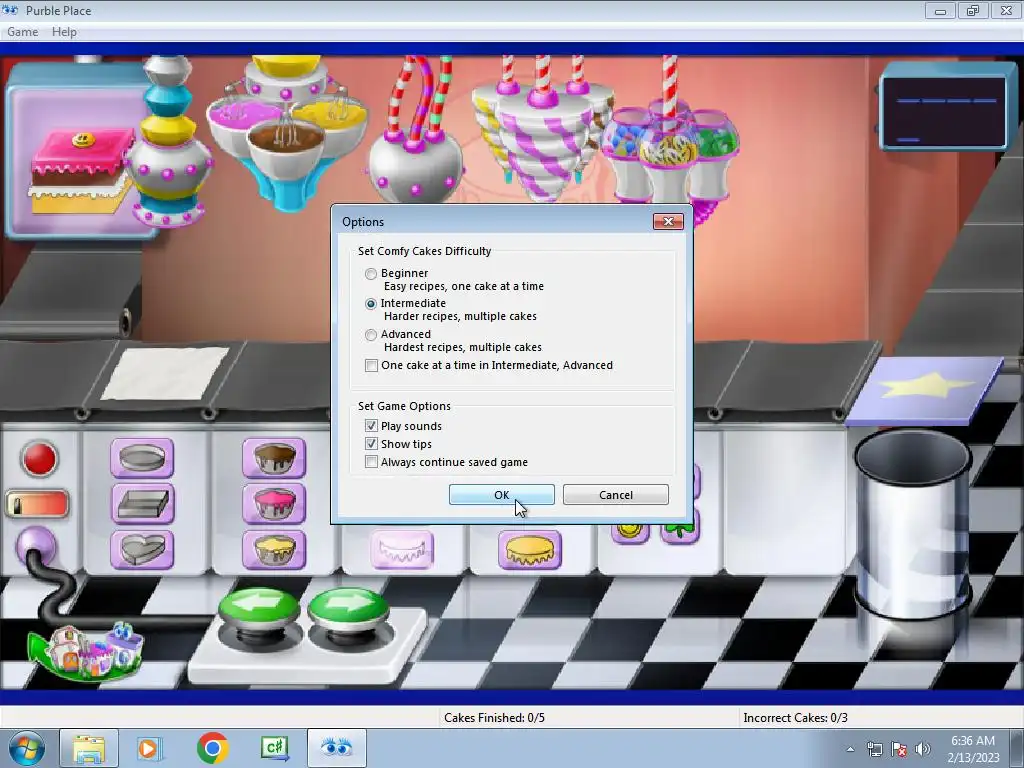The height and width of the screenshot is (768, 1024).
Task: Click the green left conveyor arrow button
Action: [x=259, y=609]
